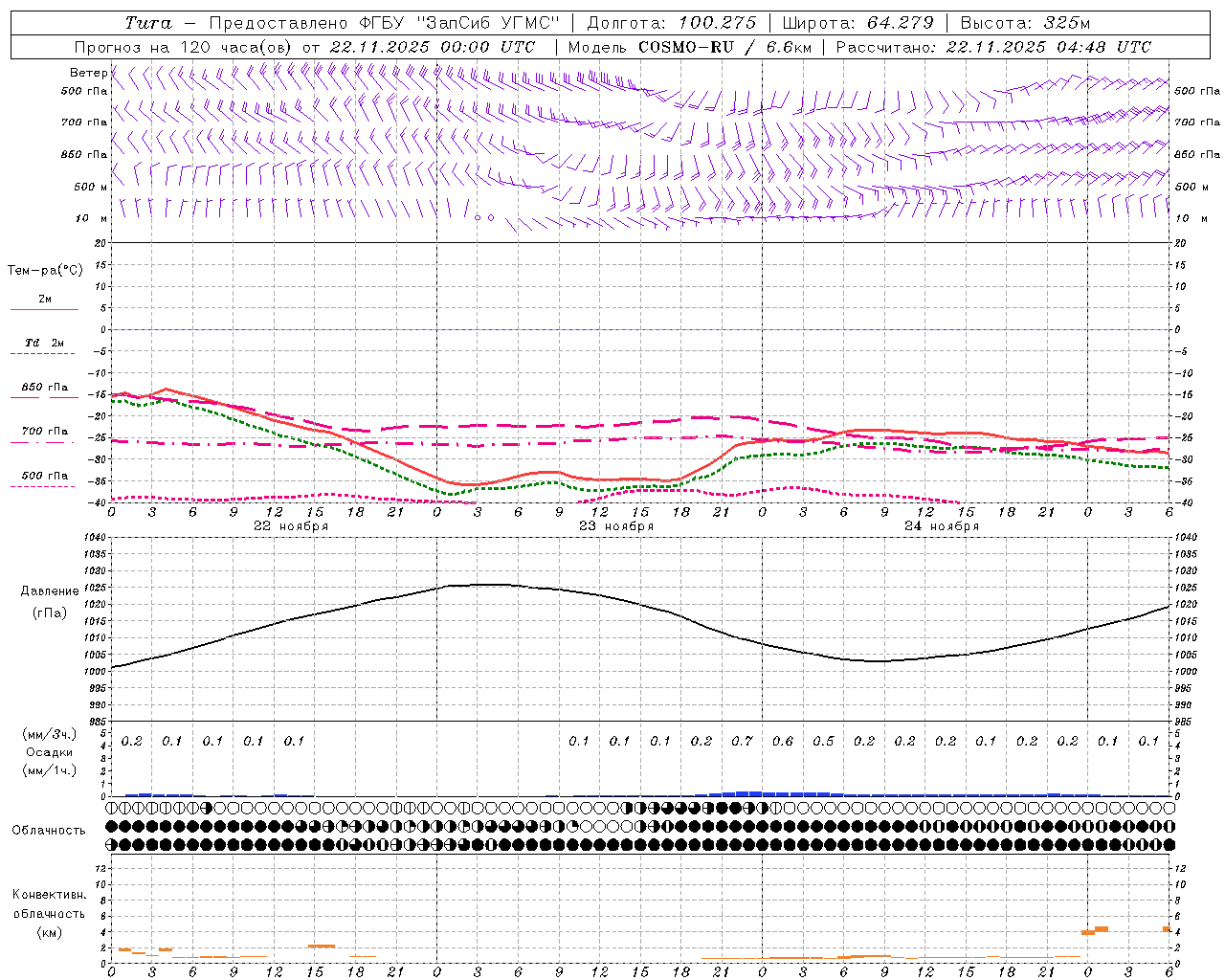Click the "Долгота: 100.275" longitude field

(x=671, y=23)
